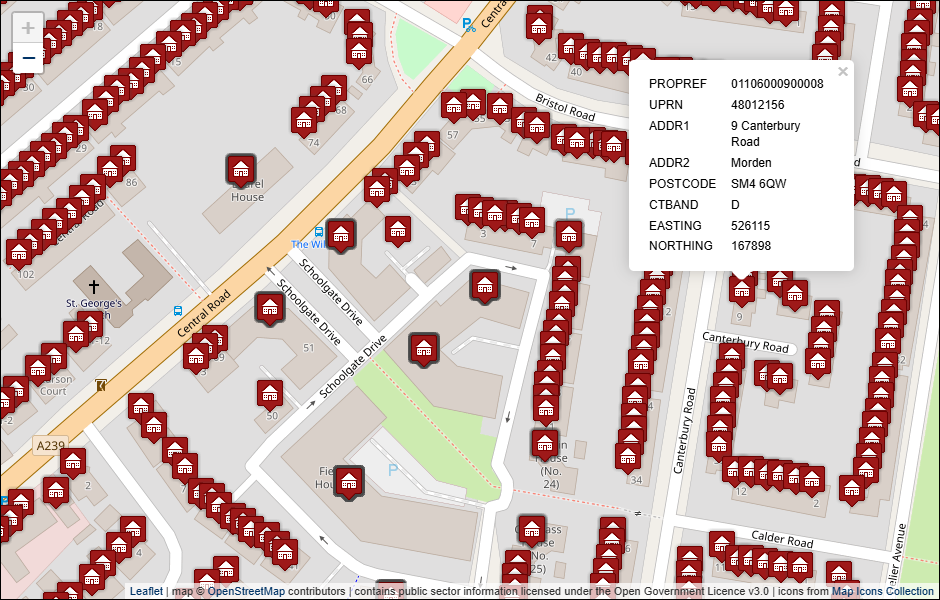Open the Leaflet attribution link
940x600 pixels.
coord(146,591)
